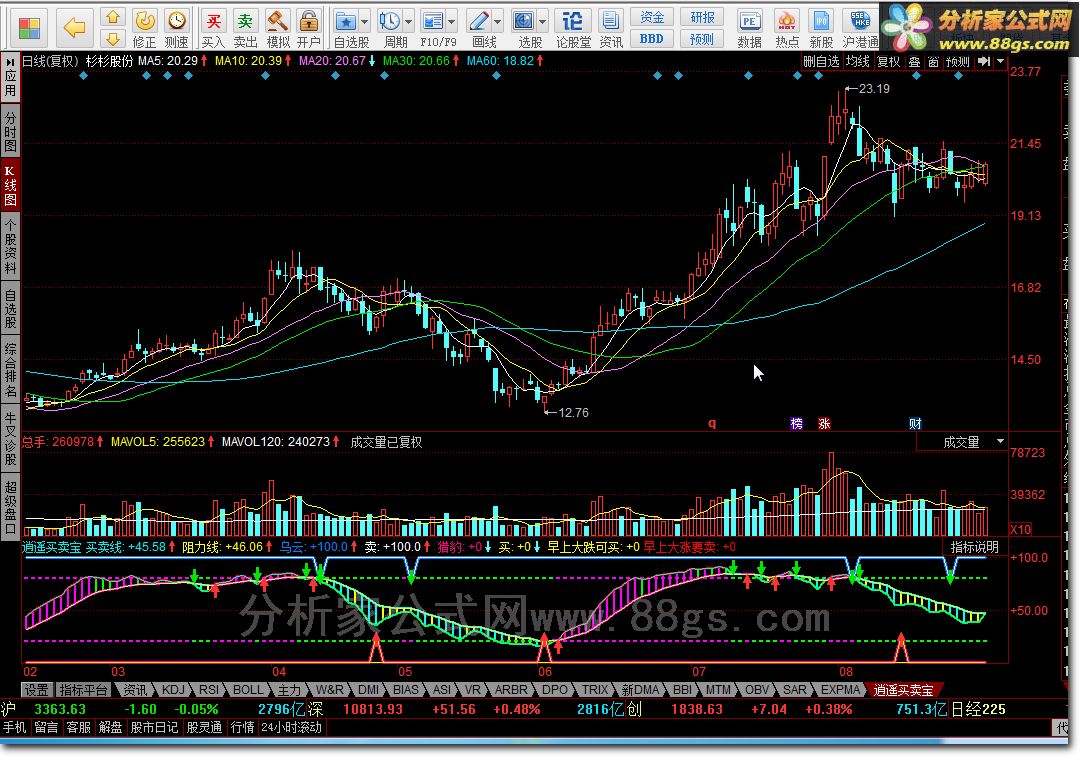The height and width of the screenshot is (757, 1081).
Task: Click the 设置 settings tab
Action: tap(36, 689)
